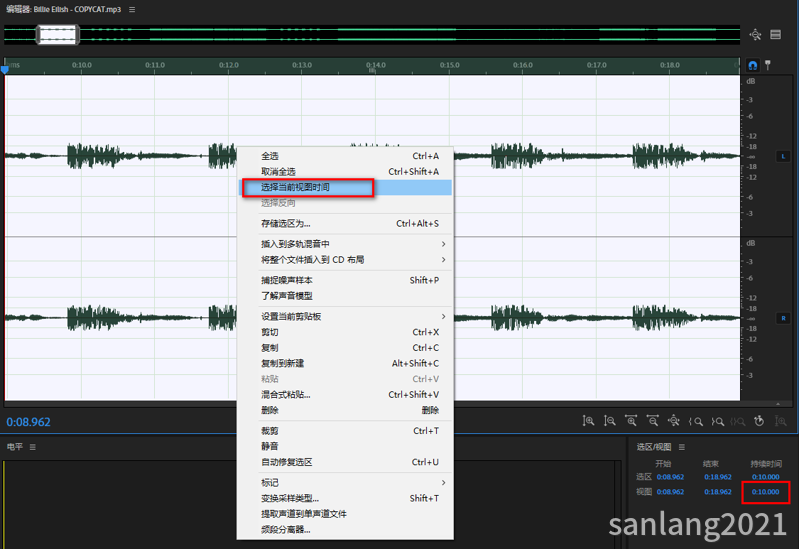The image size is (799, 549).
Task: Select 捕捉噪声样本 menu item
Action: [345, 280]
